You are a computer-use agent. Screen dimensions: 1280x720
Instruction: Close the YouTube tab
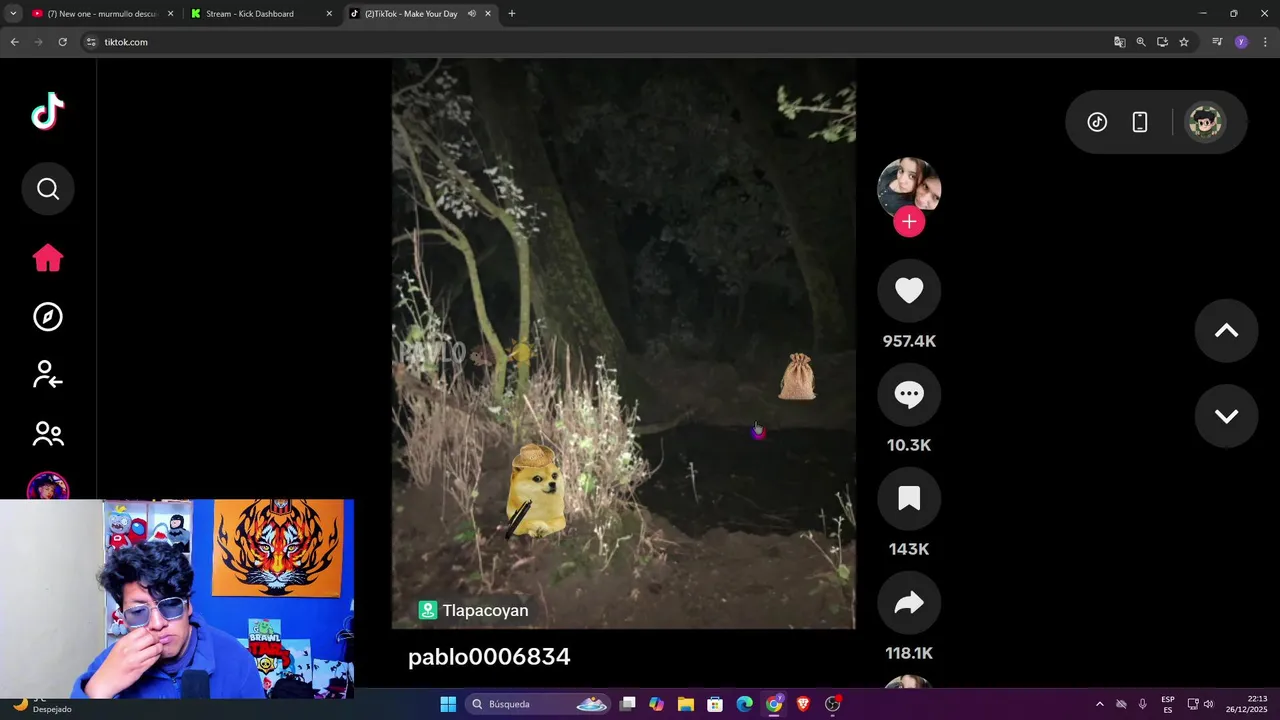click(170, 14)
